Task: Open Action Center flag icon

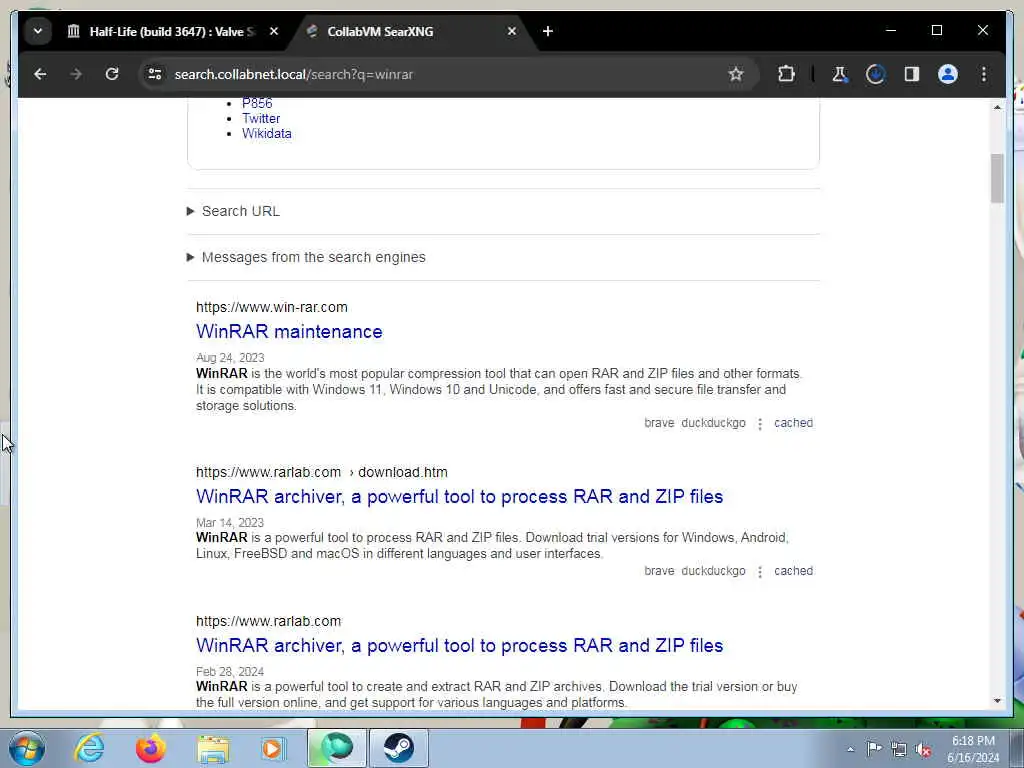Action: [x=874, y=748]
